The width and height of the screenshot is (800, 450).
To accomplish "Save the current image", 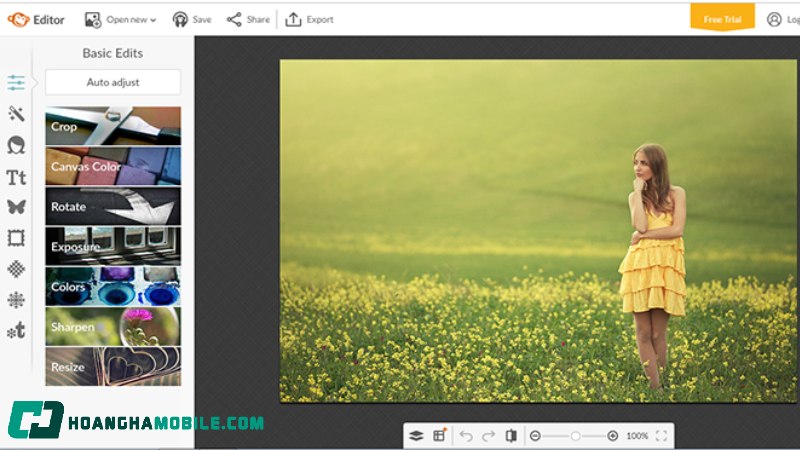I will coord(192,20).
